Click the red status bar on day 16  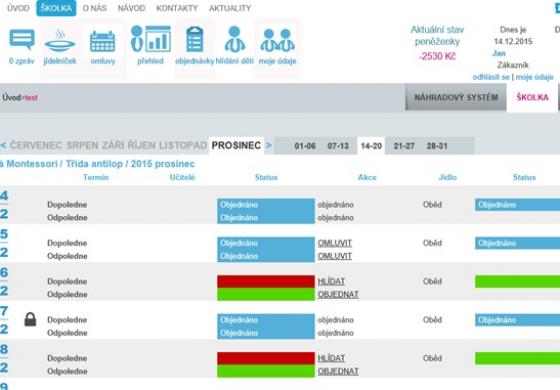coord(266,281)
